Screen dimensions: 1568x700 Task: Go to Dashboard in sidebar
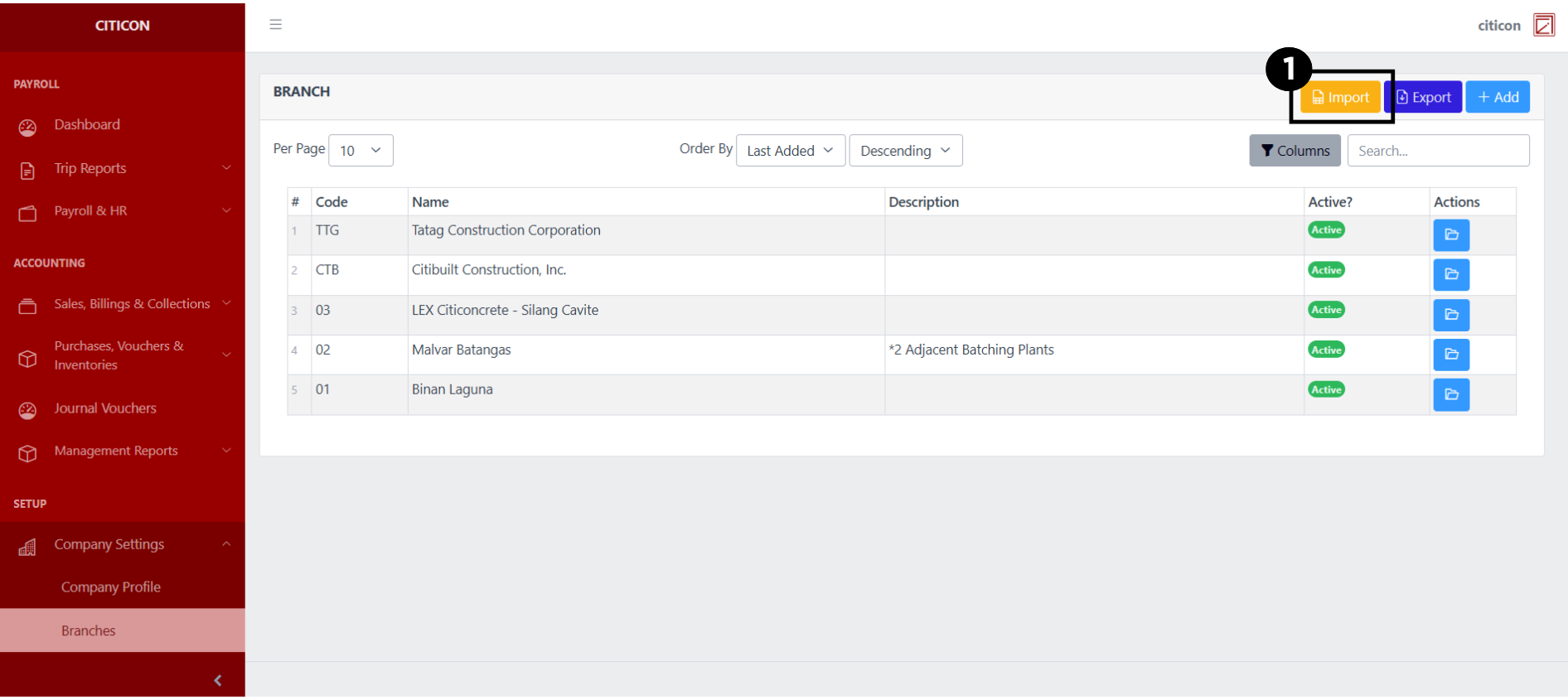tap(87, 125)
